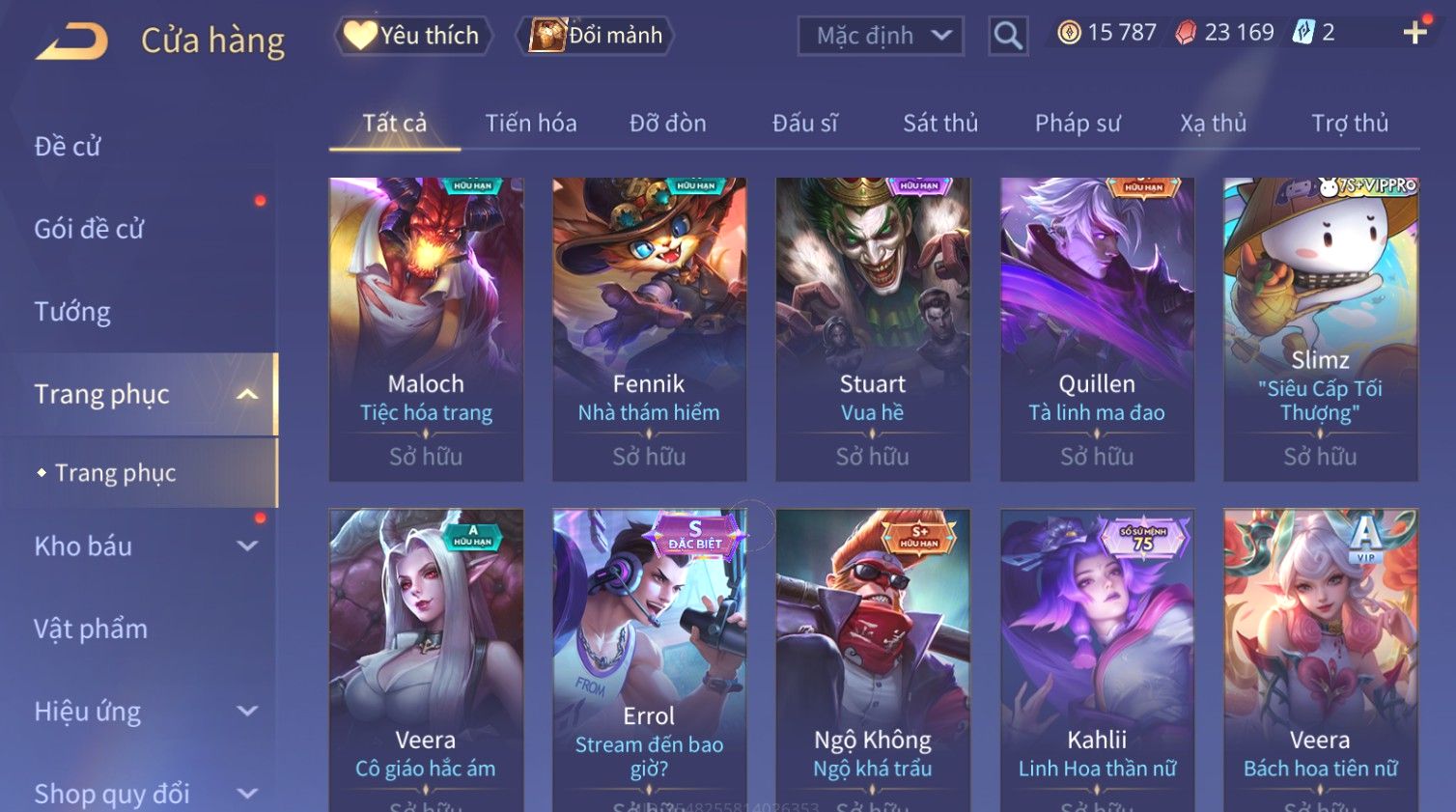Click the heart icon in Yêu thích
Image resolution: width=1456 pixels, height=812 pixels.
[360, 35]
